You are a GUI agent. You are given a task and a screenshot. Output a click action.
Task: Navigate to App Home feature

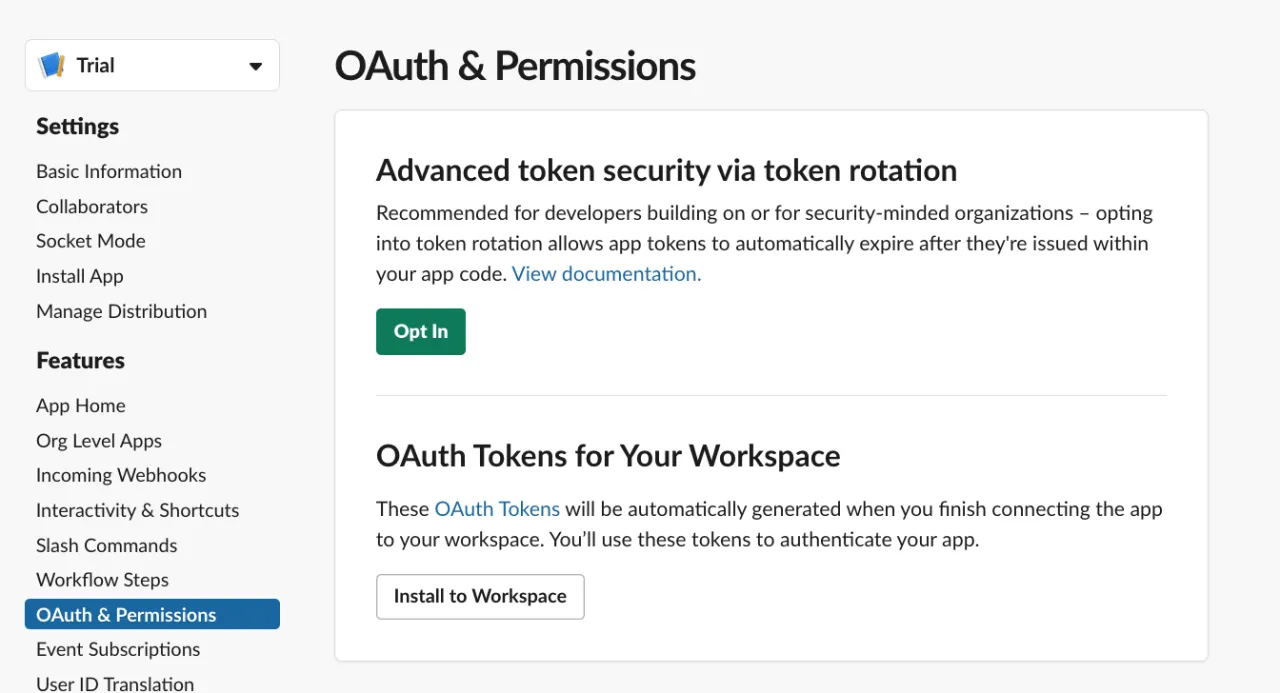click(x=81, y=405)
